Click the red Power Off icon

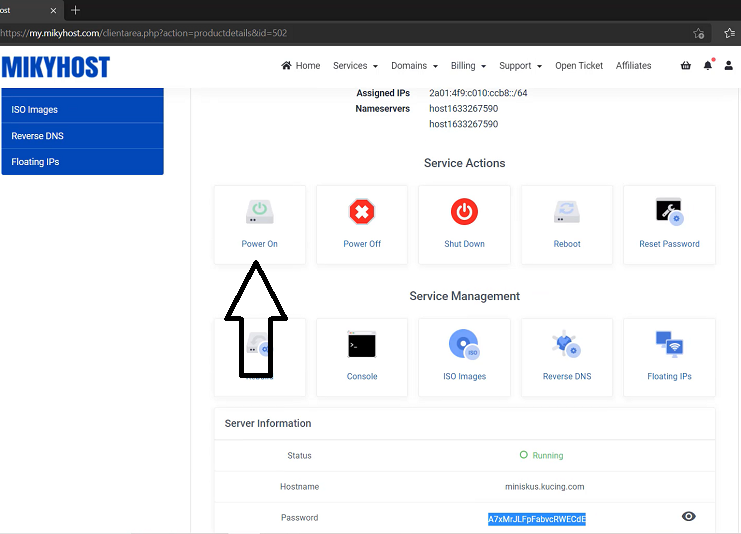click(x=362, y=212)
